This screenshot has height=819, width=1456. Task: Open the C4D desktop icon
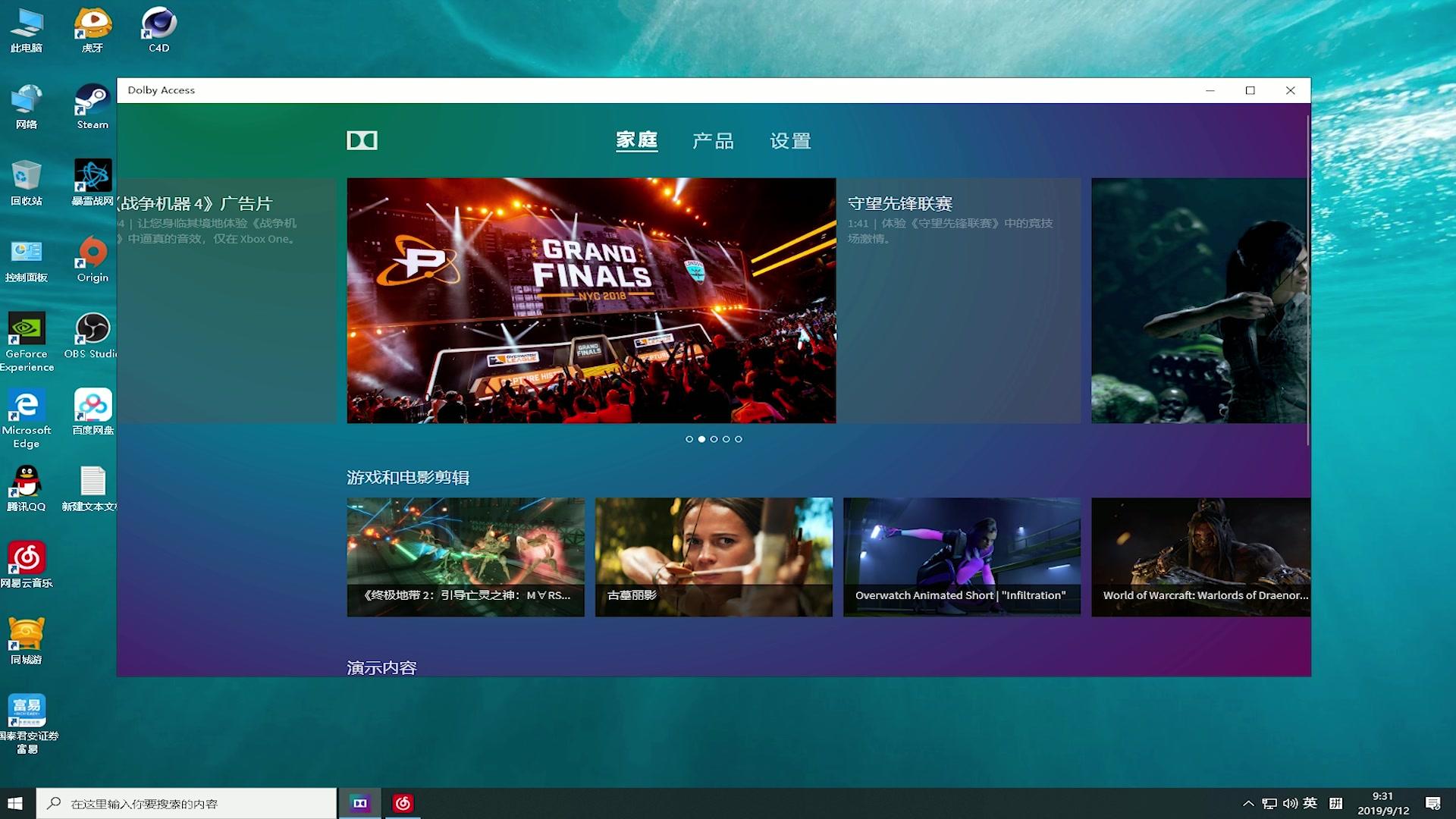coord(158,30)
